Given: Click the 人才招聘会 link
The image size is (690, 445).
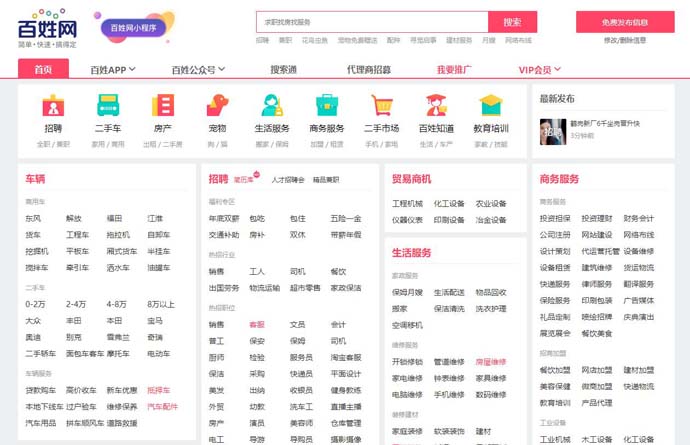Looking at the screenshot, I should click(x=288, y=180).
